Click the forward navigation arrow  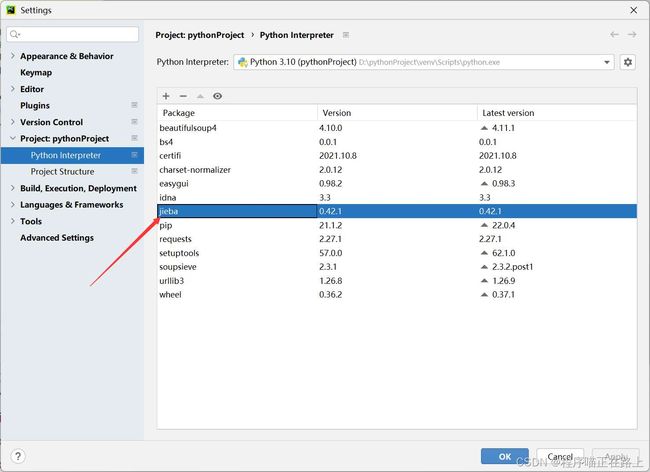632,35
